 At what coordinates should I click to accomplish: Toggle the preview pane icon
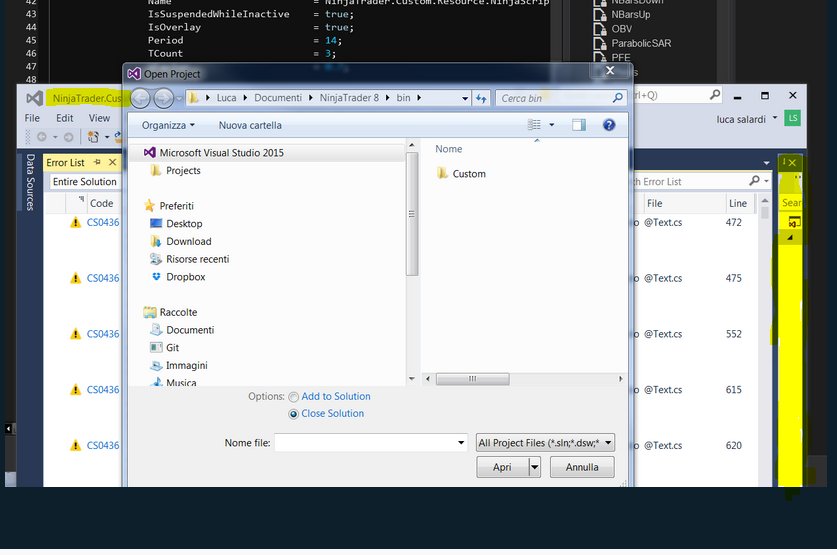579,125
